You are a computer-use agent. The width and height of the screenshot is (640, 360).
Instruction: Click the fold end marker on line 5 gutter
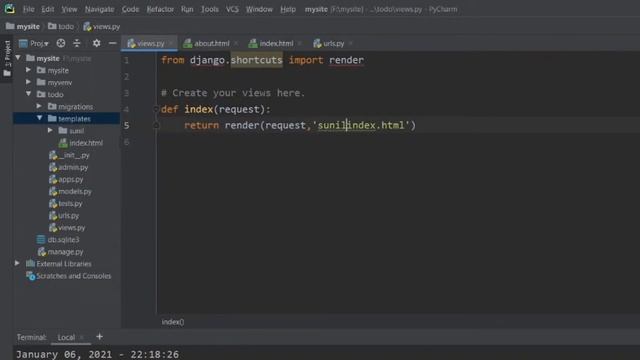coord(156,126)
